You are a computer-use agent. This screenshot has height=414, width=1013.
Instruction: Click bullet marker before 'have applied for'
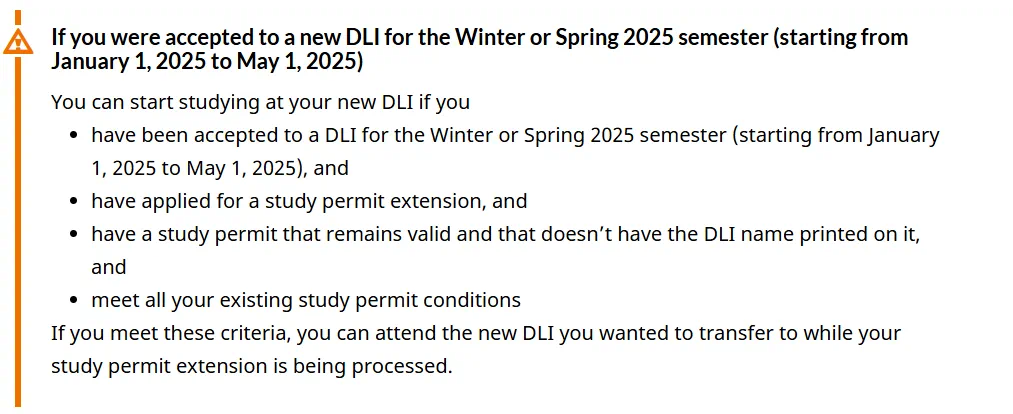click(74, 202)
